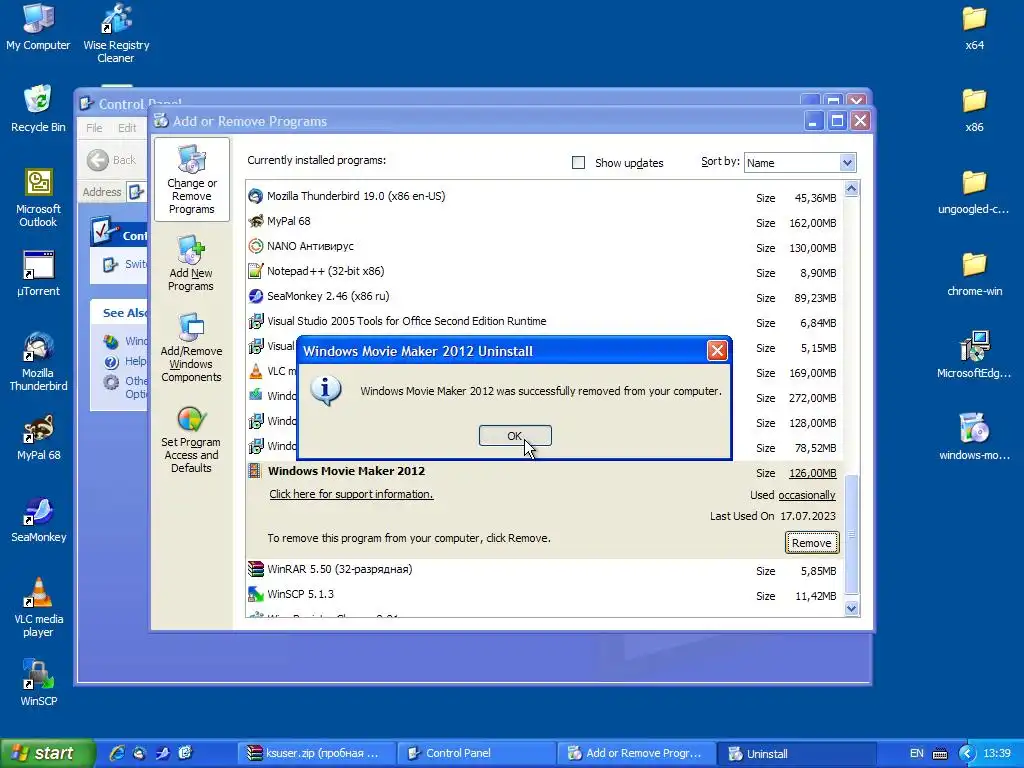Click the Remove button for Movie Maker

click(x=811, y=543)
